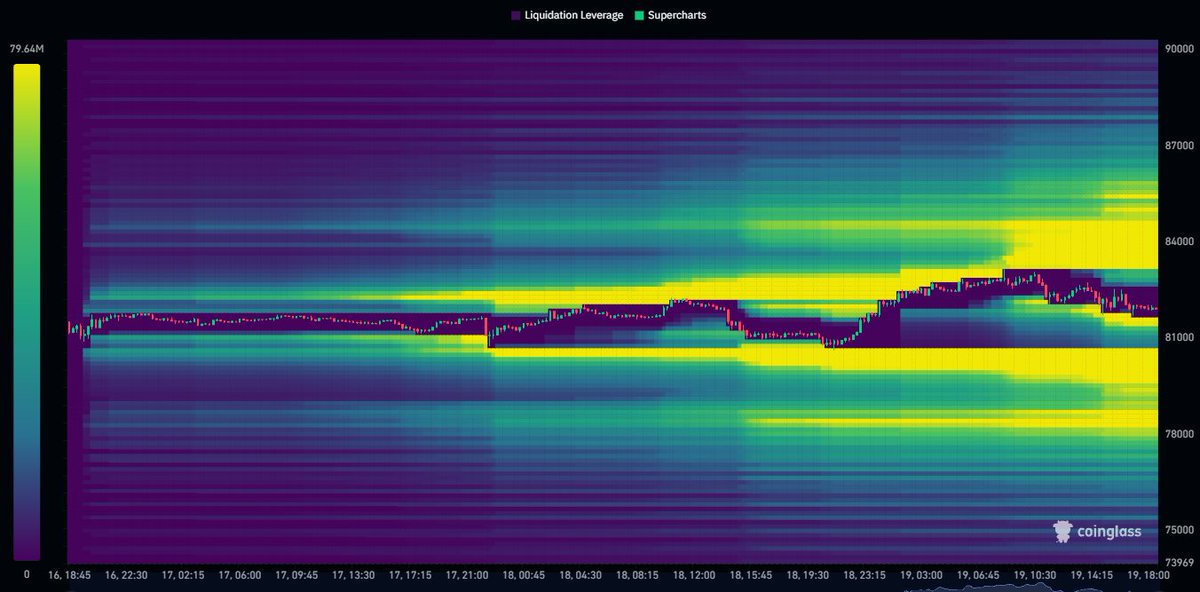Click the yellow-to-purple color scale bar
The height and width of the screenshot is (592, 1200).
pyautogui.click(x=27, y=312)
